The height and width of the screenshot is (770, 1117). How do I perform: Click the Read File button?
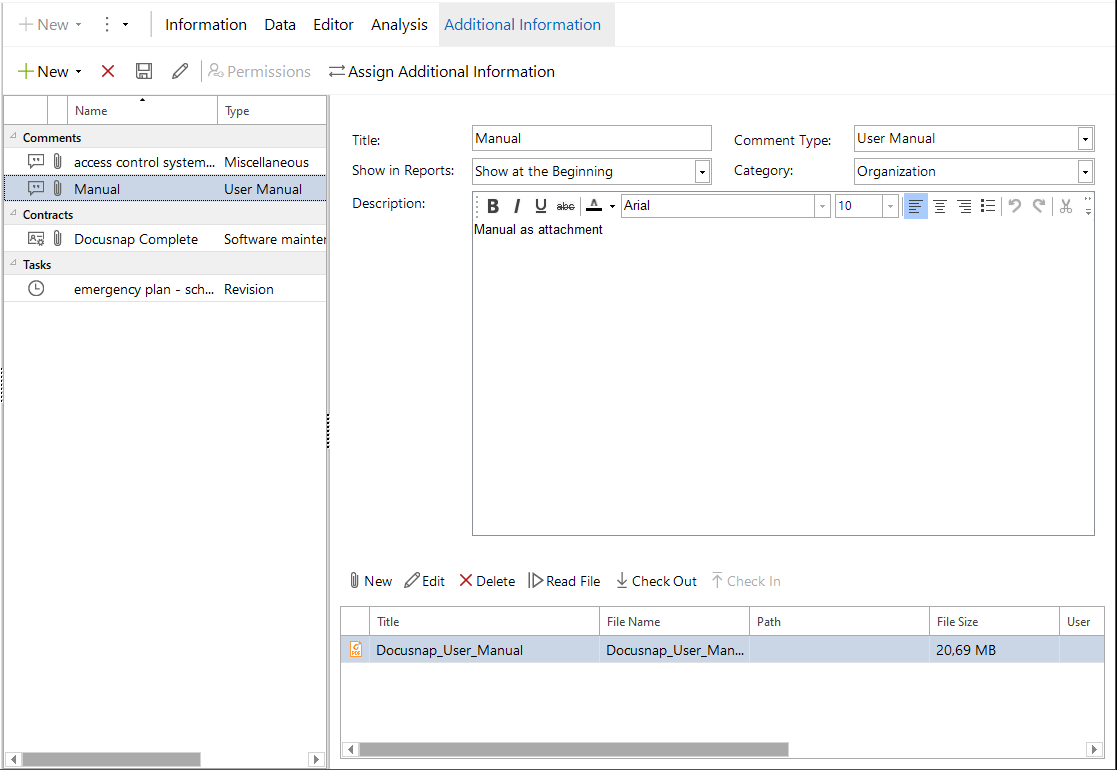pyautogui.click(x=564, y=581)
